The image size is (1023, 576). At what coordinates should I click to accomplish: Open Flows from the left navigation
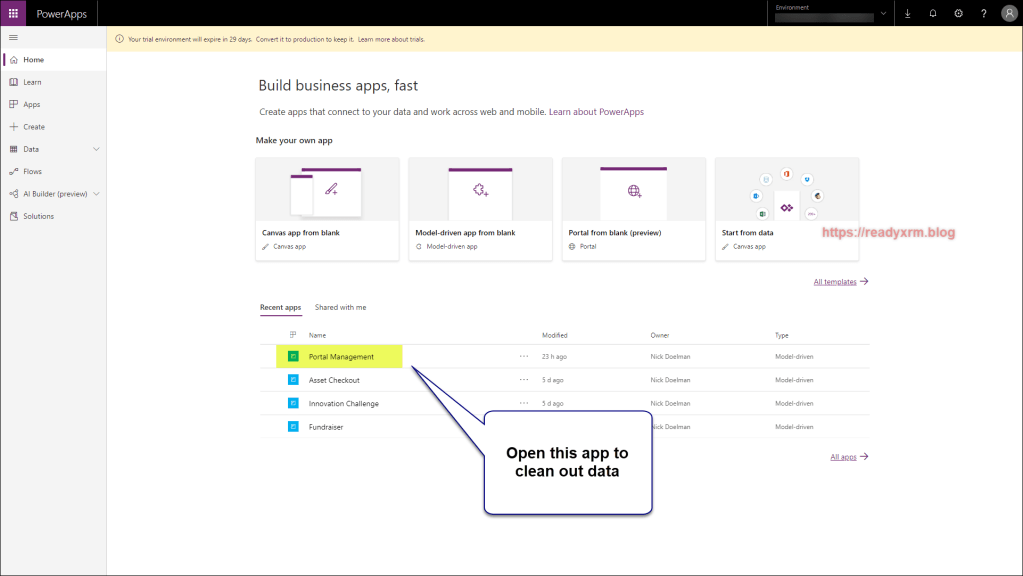[x=32, y=171]
